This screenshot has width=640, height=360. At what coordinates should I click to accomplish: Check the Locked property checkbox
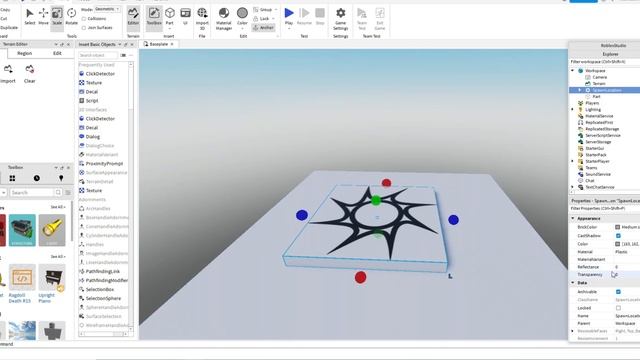point(618,308)
